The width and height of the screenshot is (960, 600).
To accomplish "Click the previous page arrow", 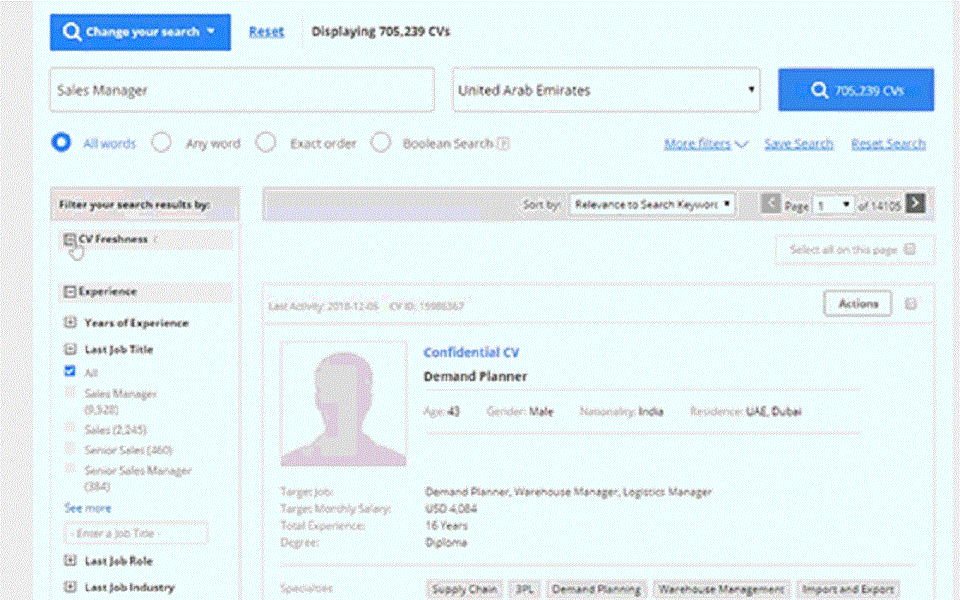I will pos(770,203).
